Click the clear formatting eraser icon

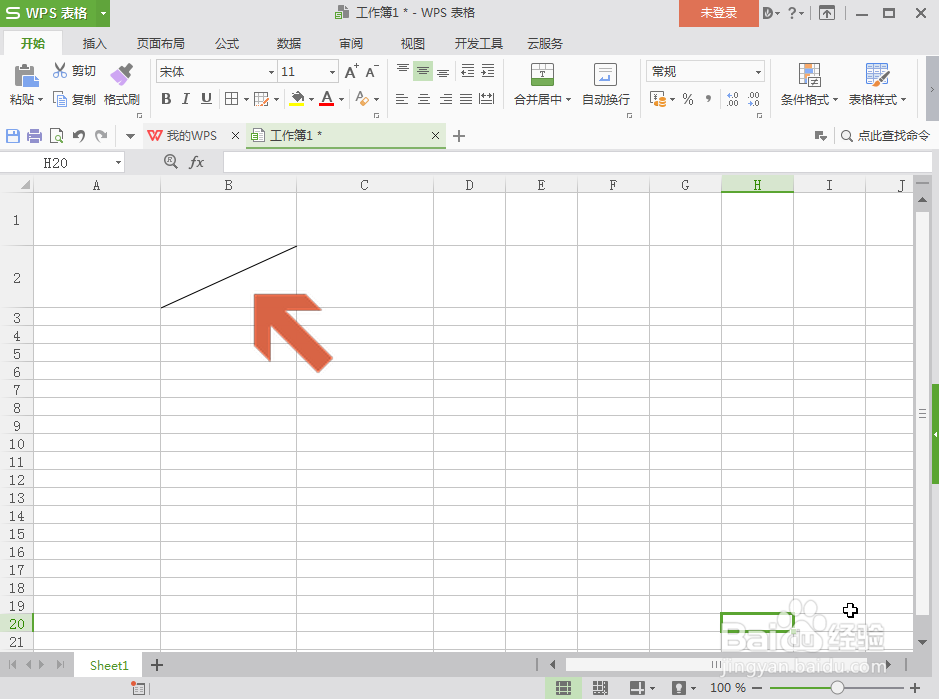[362, 99]
